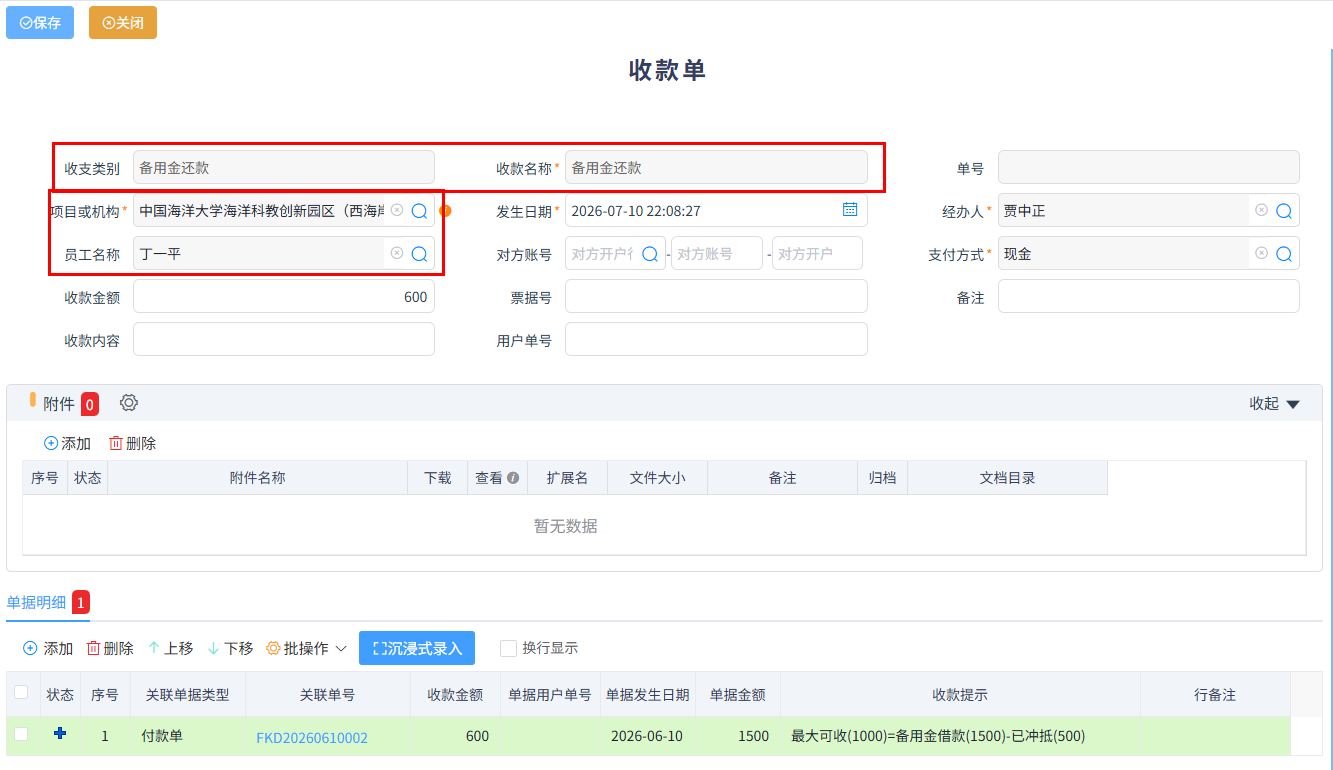Open lookup for 支付方式 field
The image size is (1333, 770).
pyautogui.click(x=1284, y=254)
